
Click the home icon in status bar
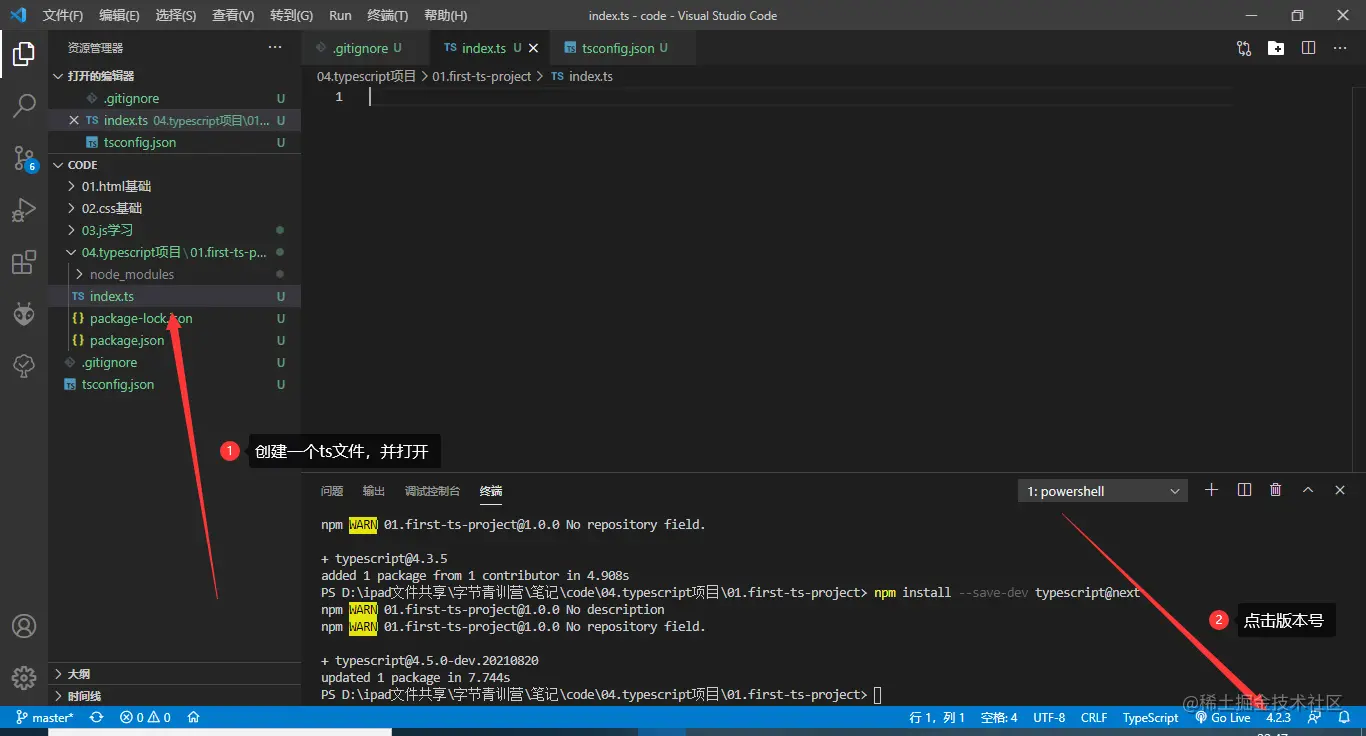click(x=194, y=717)
